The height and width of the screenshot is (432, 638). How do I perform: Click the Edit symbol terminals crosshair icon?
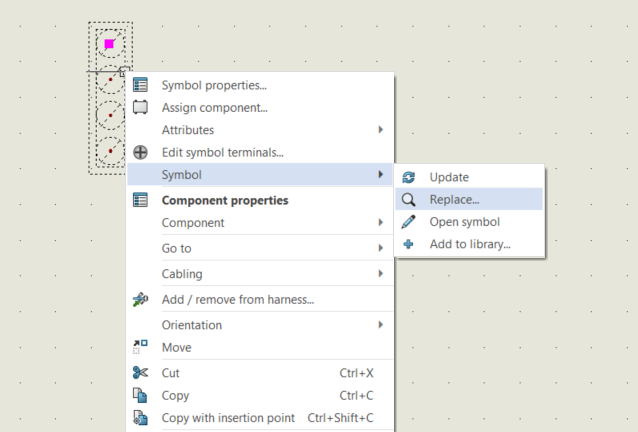coord(140,153)
